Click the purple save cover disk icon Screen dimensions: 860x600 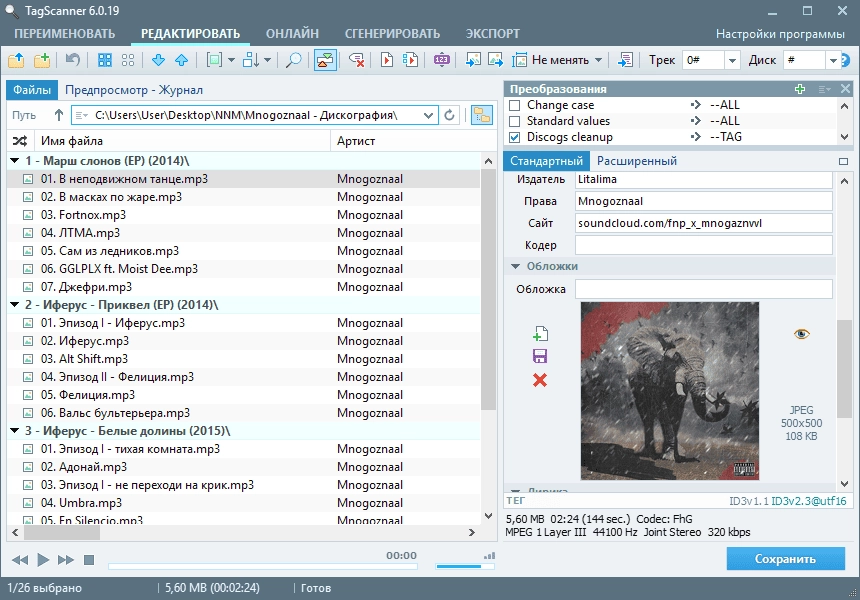pyautogui.click(x=540, y=356)
